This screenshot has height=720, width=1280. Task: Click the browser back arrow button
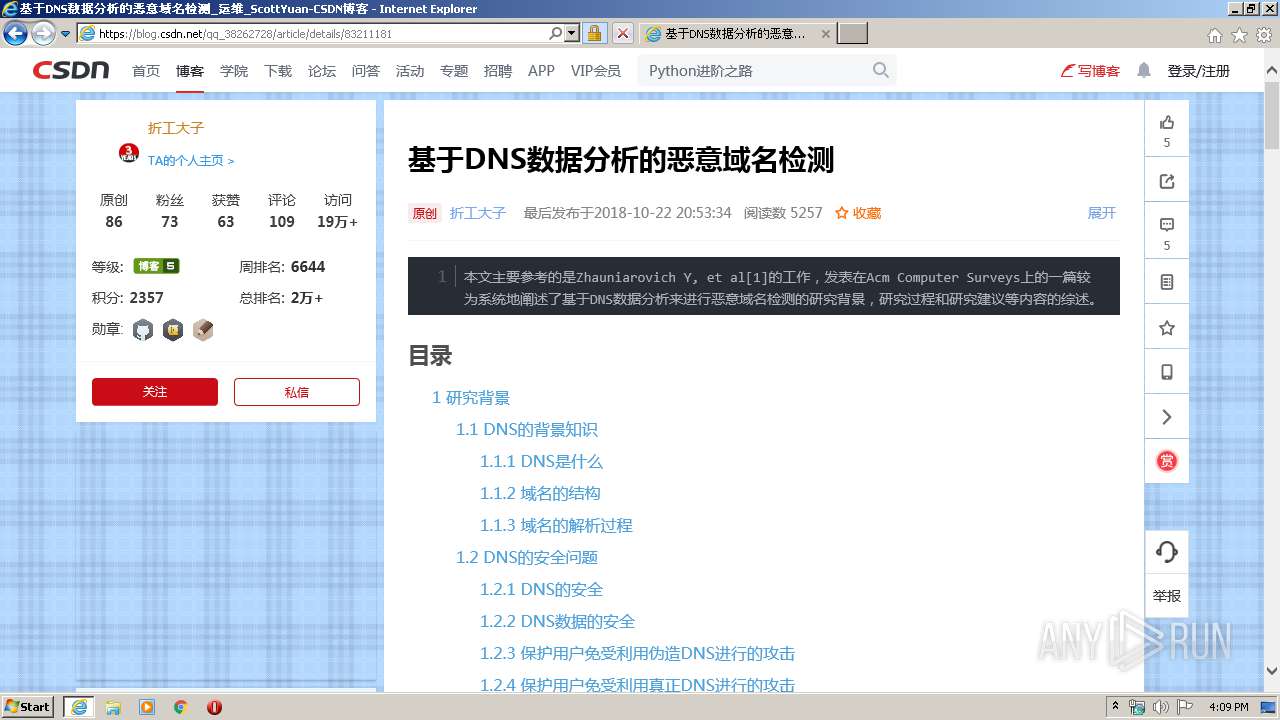pos(15,33)
